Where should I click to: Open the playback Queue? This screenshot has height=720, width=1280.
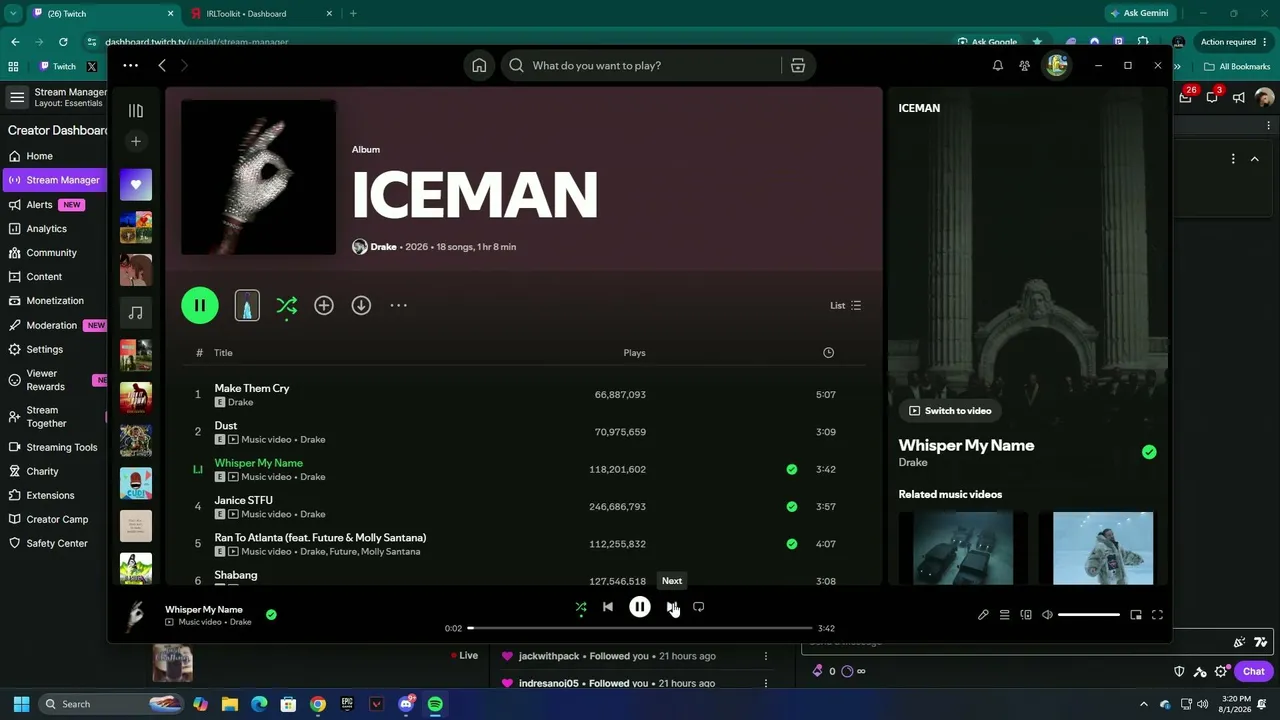point(1004,615)
